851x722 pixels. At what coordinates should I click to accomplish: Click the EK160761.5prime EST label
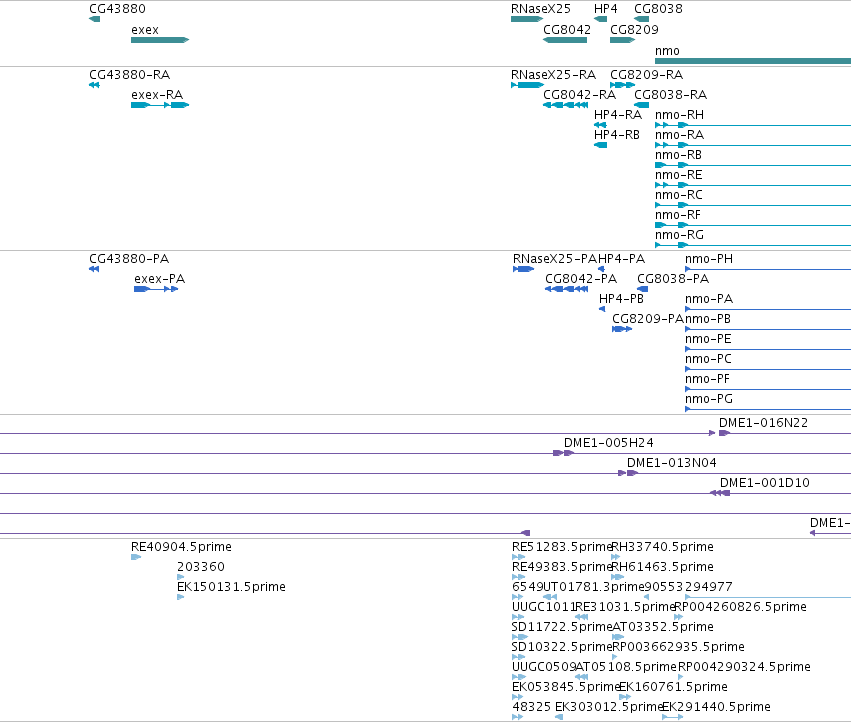(673, 687)
